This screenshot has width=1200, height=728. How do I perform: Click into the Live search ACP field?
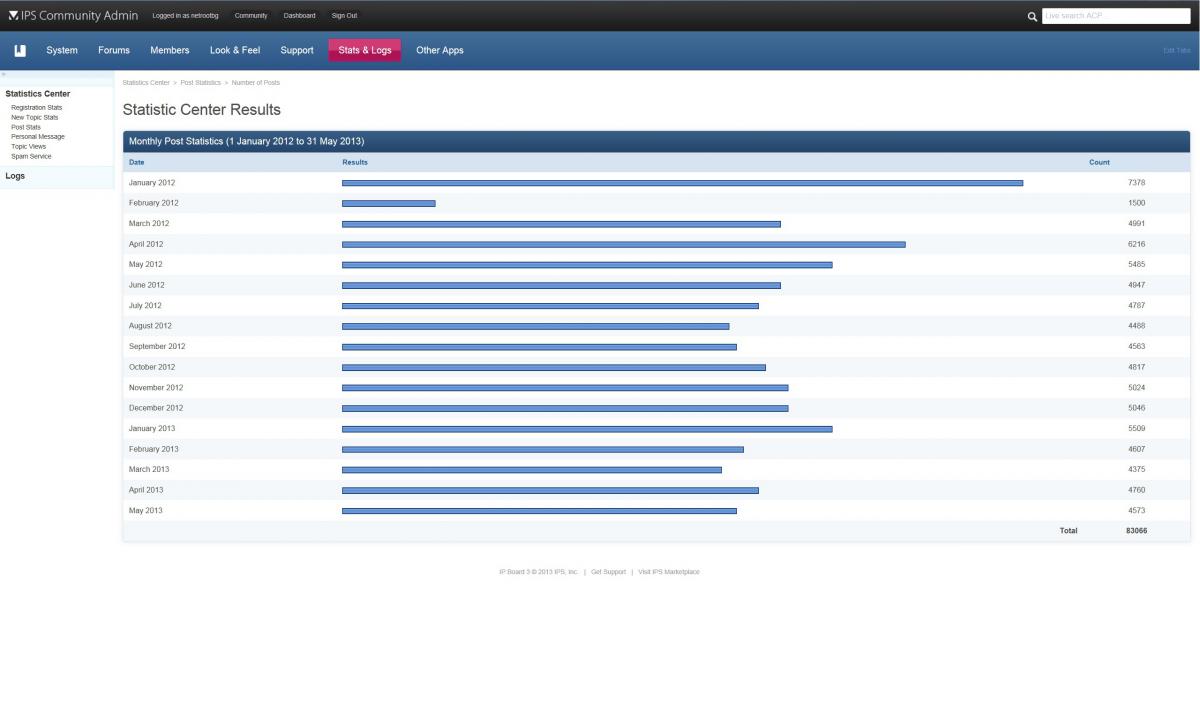(1115, 16)
